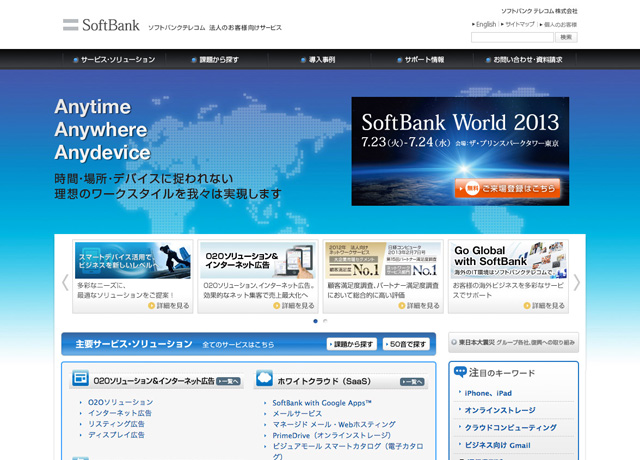Open the 個人のお客様 link
This screenshot has width=640, height=460.
(x=560, y=24)
